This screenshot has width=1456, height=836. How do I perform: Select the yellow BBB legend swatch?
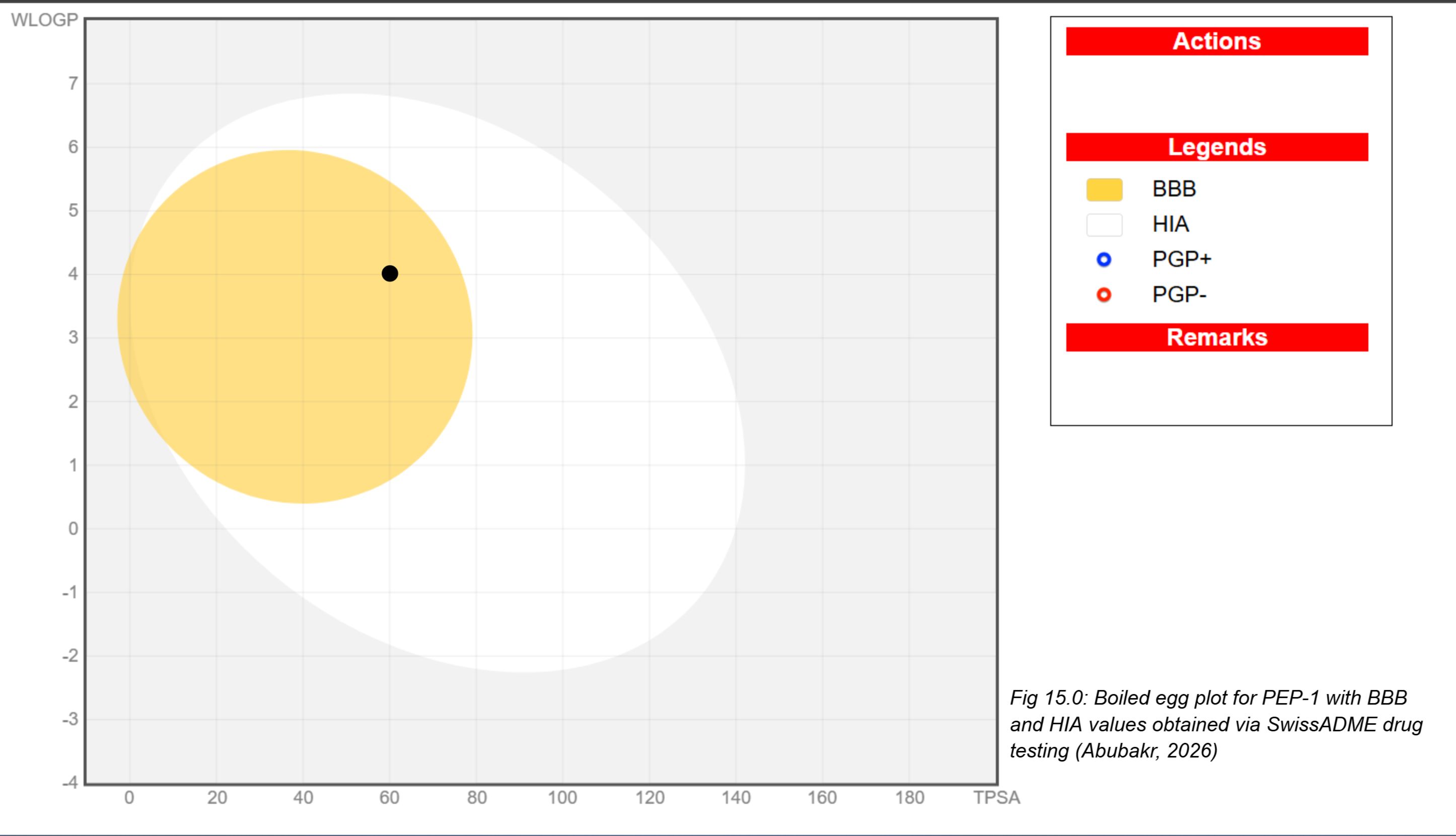point(1104,189)
